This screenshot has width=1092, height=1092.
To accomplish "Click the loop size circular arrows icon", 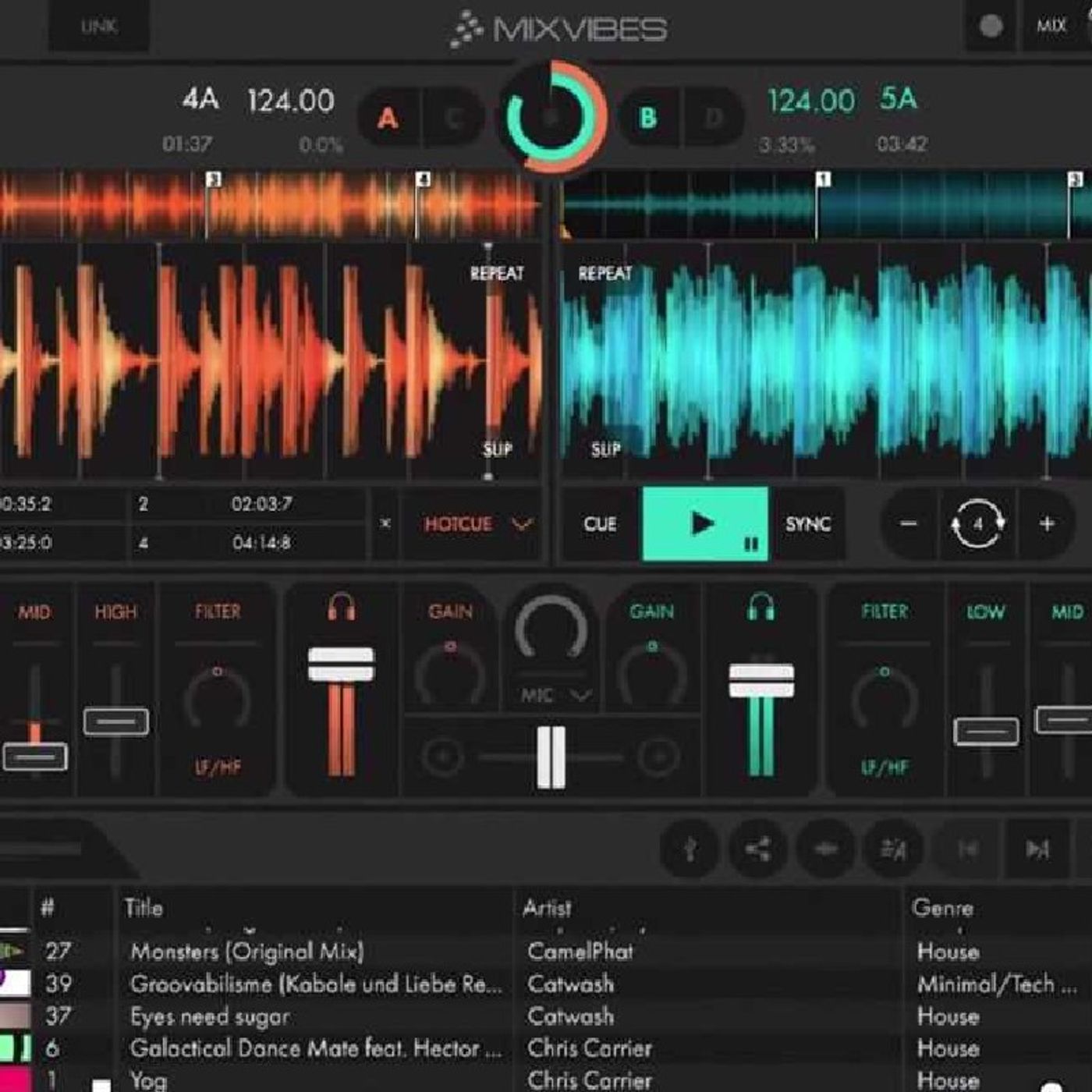I will pos(977,524).
